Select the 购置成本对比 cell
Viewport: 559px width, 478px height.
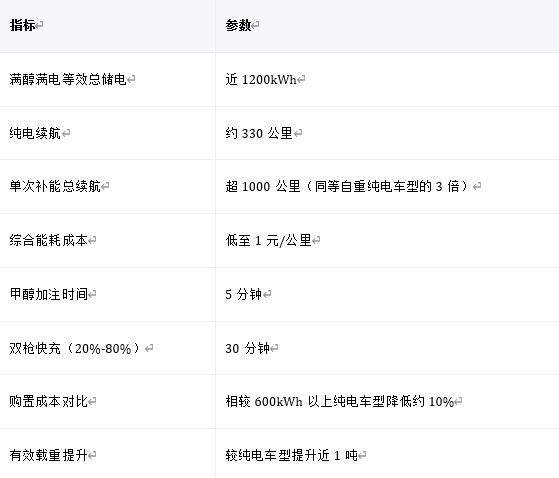(107, 402)
